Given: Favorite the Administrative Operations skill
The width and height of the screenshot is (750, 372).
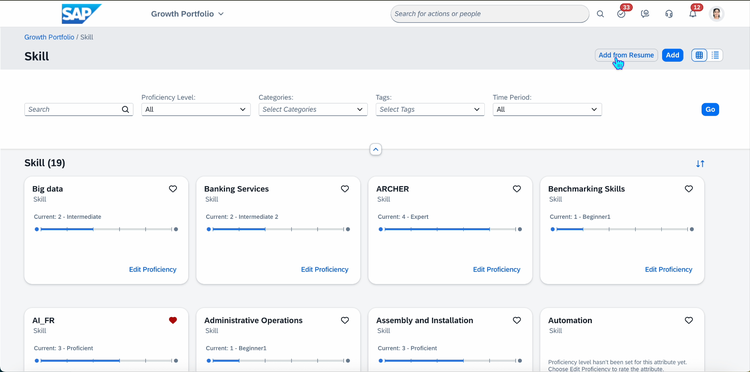Looking at the screenshot, I should click(345, 320).
